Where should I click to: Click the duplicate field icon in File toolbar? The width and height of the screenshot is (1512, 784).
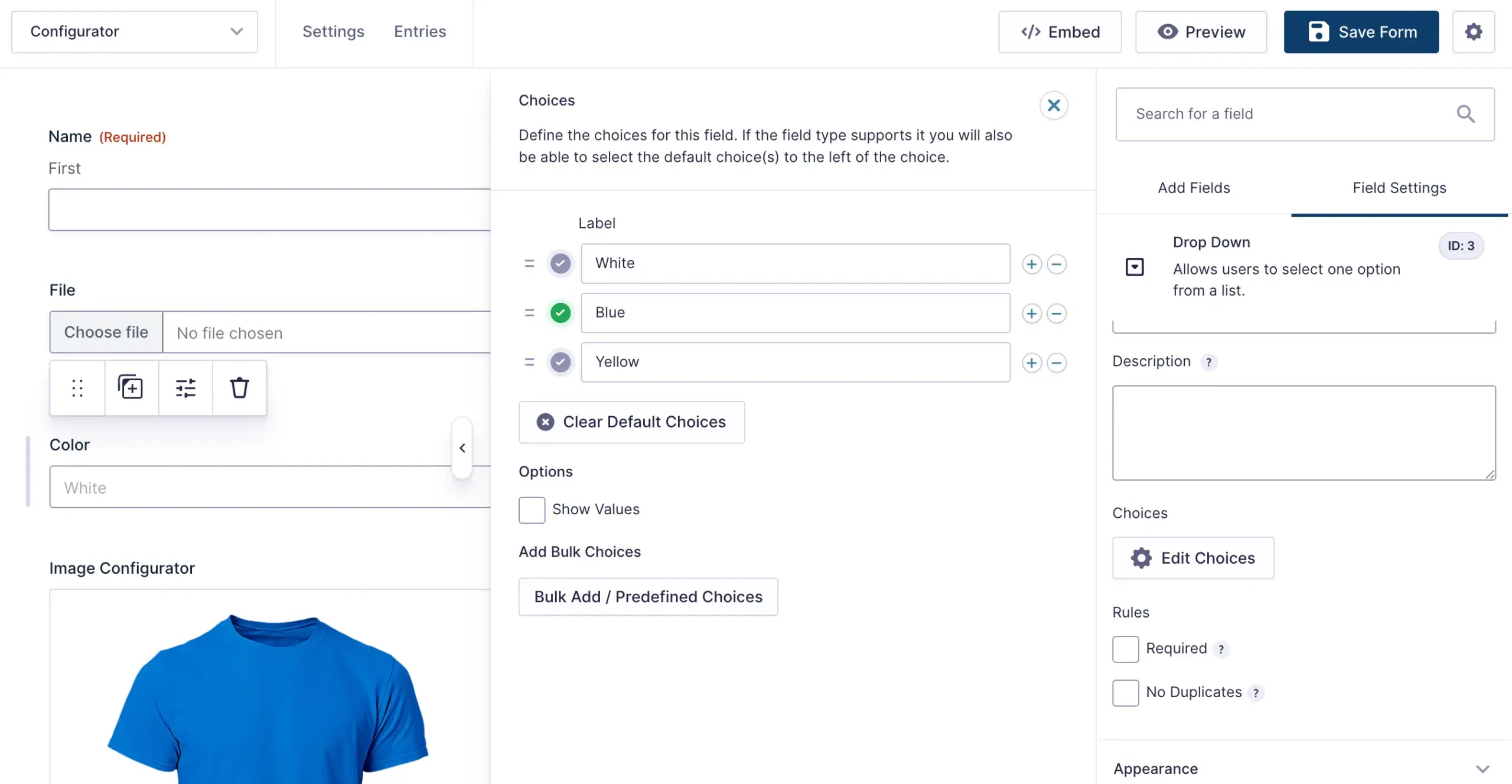click(x=131, y=388)
